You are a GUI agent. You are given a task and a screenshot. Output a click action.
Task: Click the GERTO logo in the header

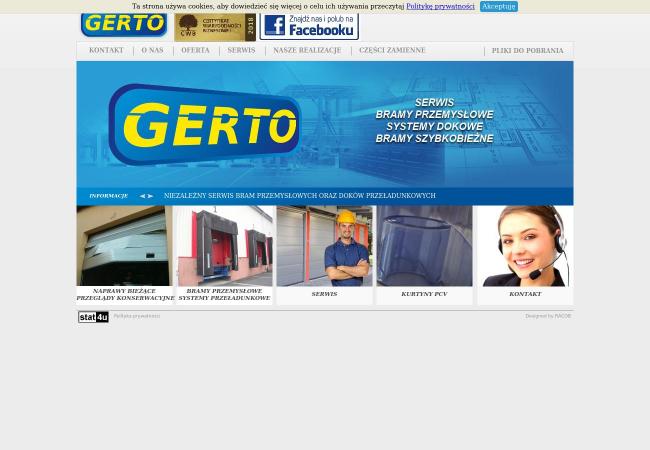pos(124,25)
